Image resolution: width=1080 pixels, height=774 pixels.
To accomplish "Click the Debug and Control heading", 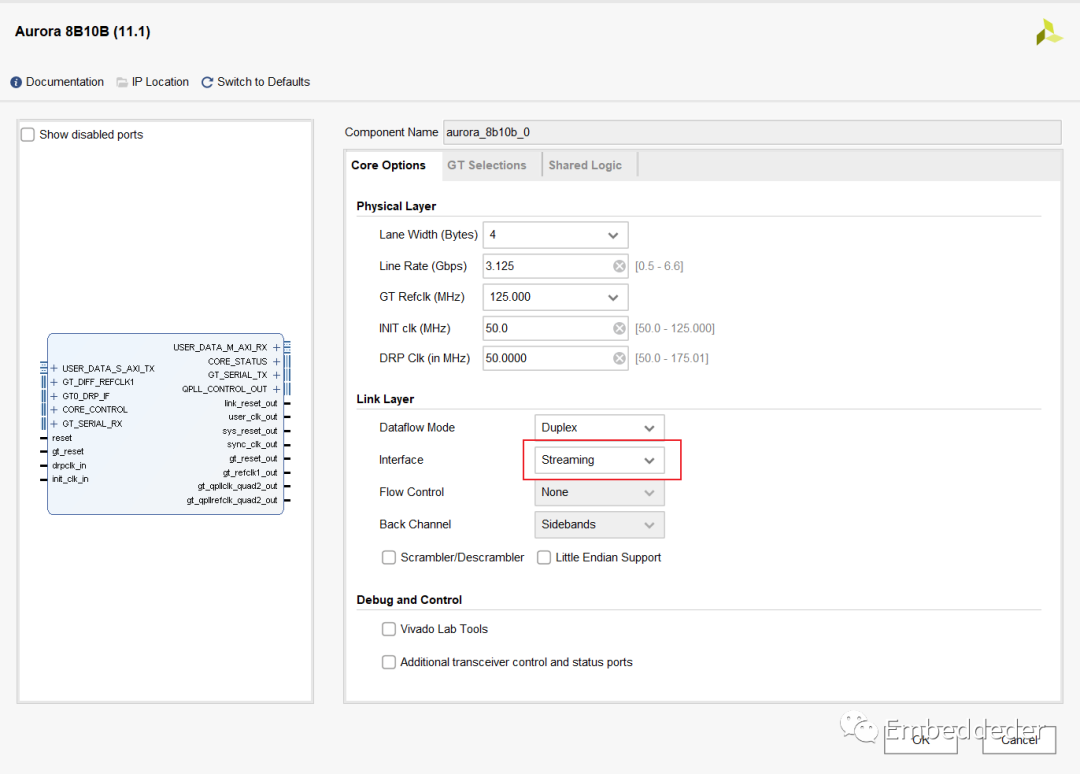I will tap(409, 600).
